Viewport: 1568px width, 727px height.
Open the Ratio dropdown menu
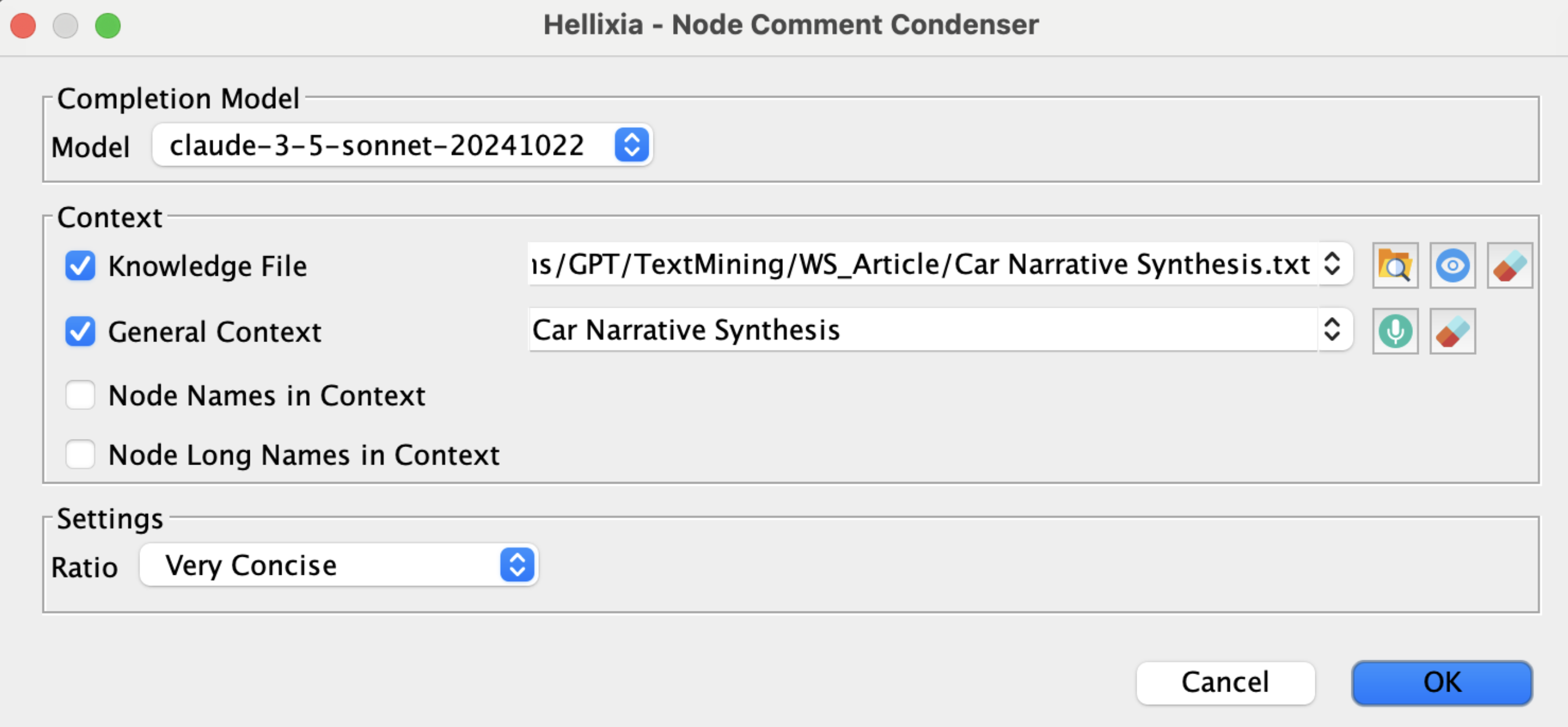click(517, 565)
